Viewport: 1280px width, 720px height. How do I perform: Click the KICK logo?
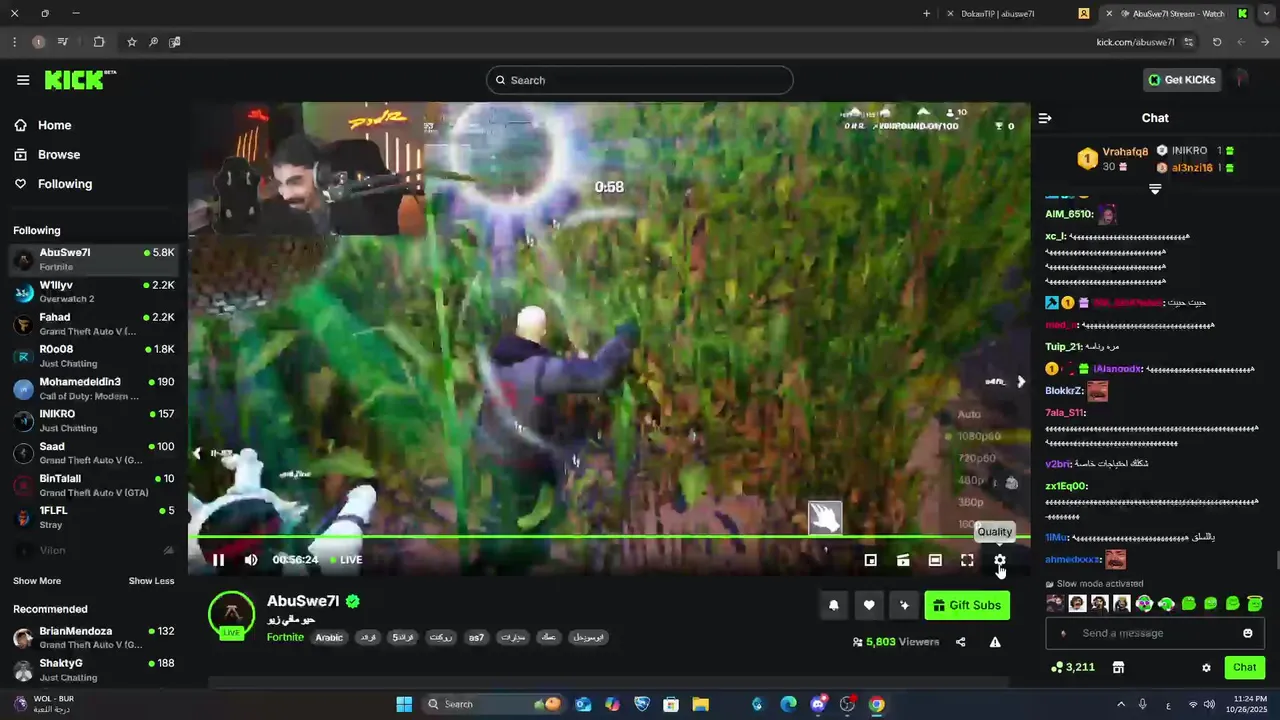pos(80,80)
